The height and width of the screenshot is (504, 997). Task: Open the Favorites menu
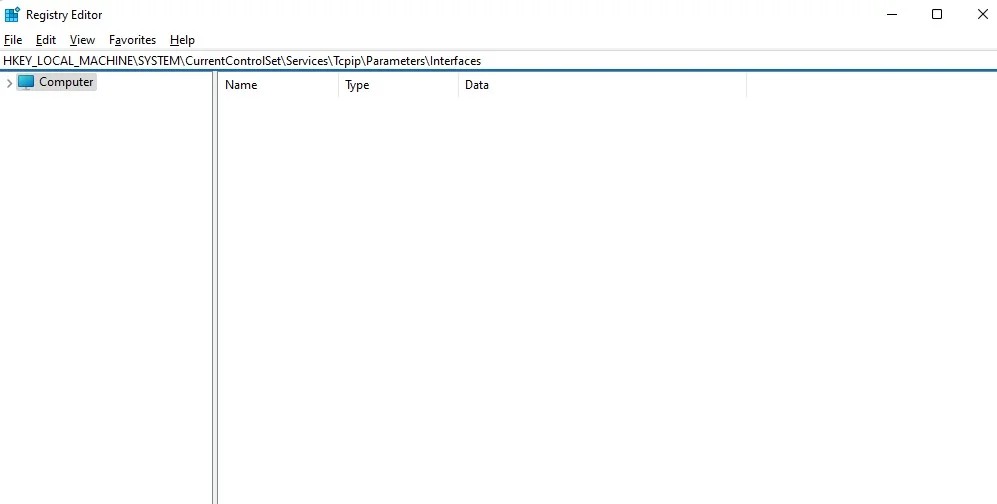tap(132, 40)
